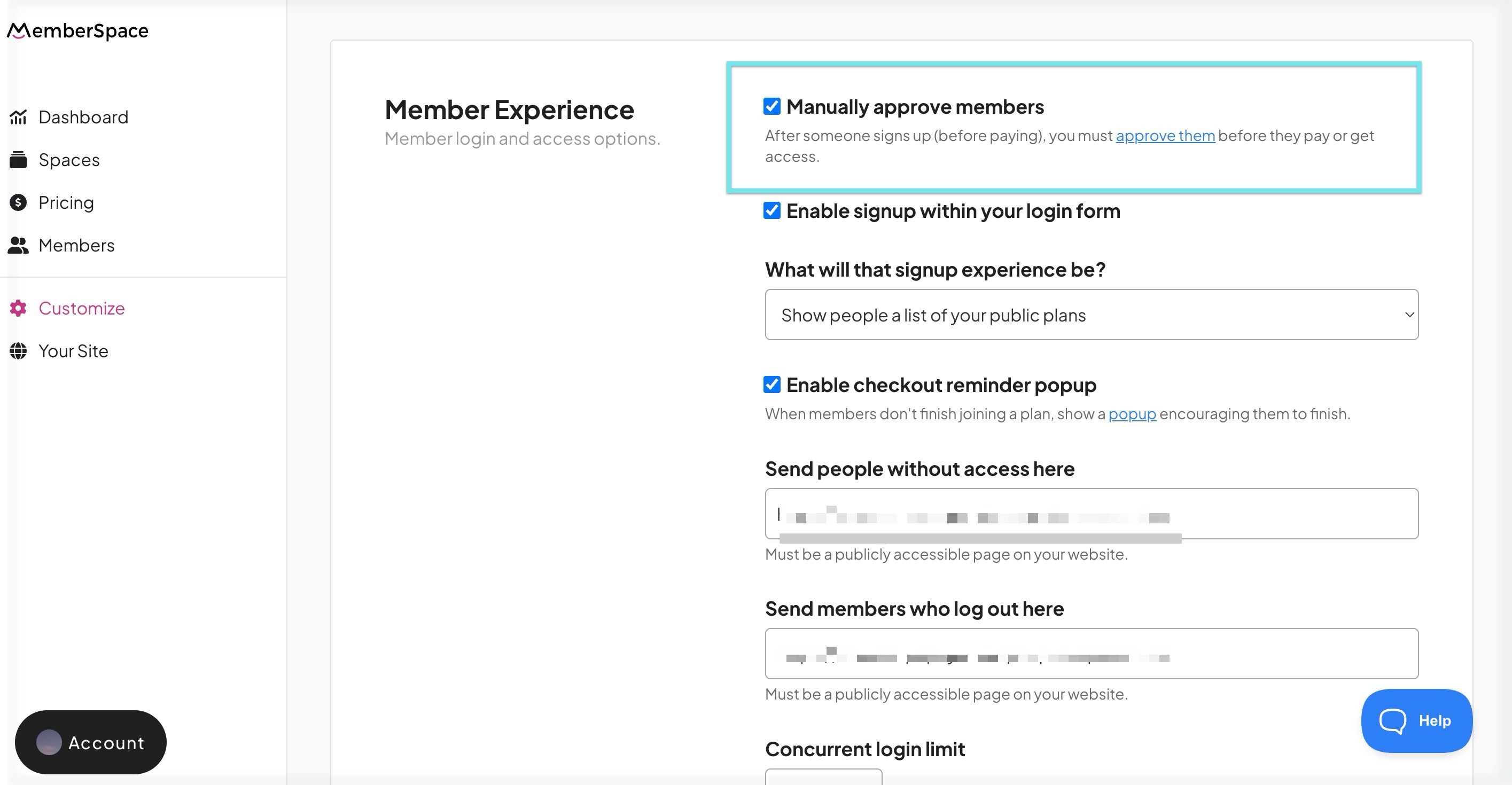
Task: Click the Pricing dollar icon
Action: coord(18,202)
